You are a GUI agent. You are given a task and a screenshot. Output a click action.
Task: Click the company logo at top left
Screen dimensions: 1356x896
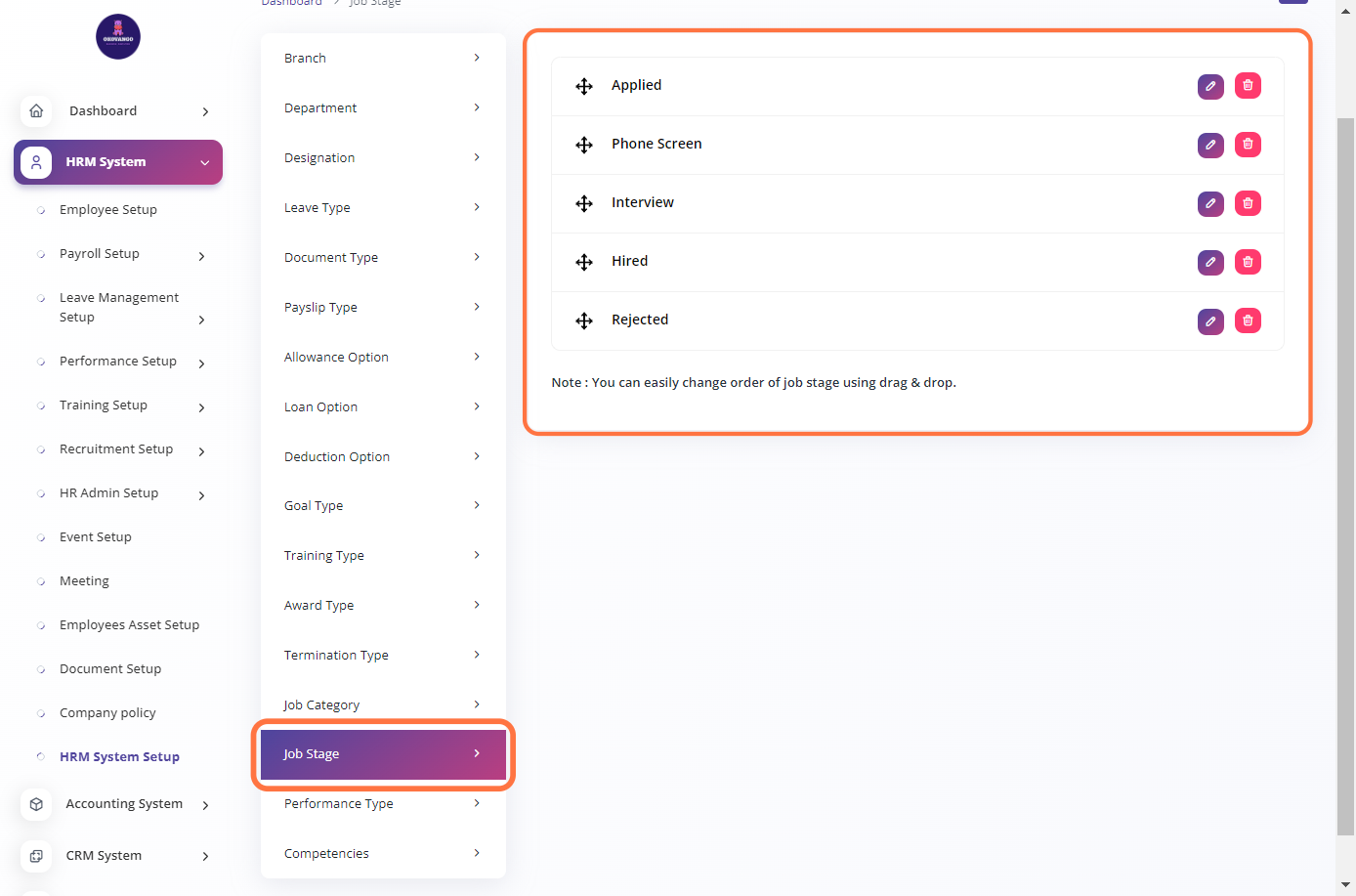[118, 36]
